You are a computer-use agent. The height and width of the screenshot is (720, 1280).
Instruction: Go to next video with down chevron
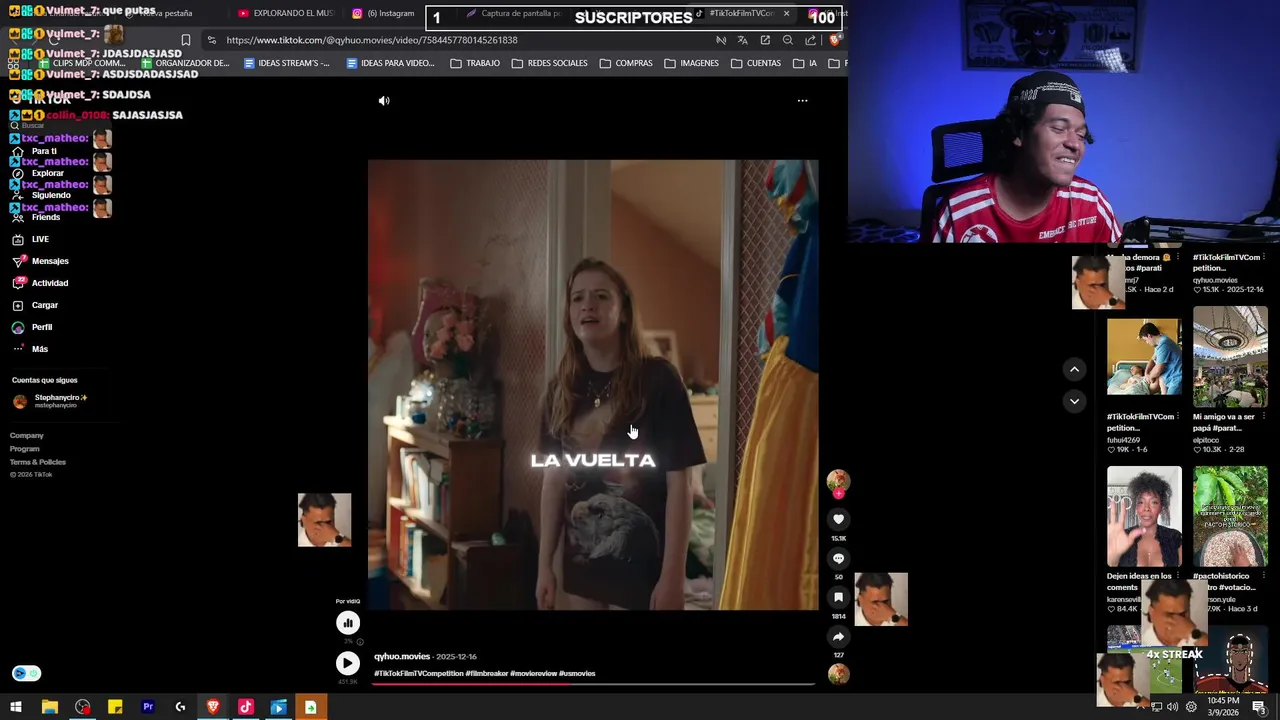[x=1074, y=401]
